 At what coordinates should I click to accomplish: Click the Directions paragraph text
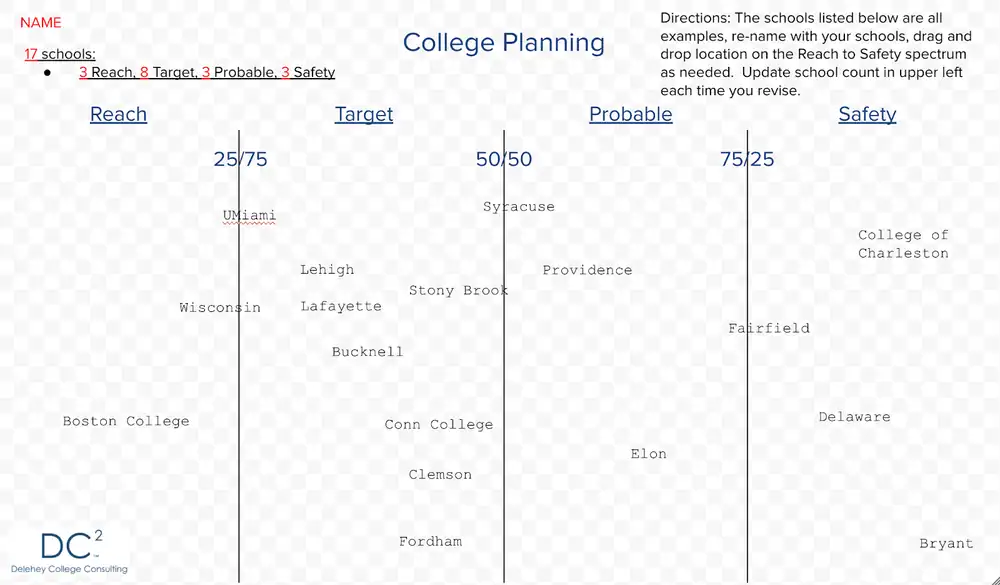point(814,54)
